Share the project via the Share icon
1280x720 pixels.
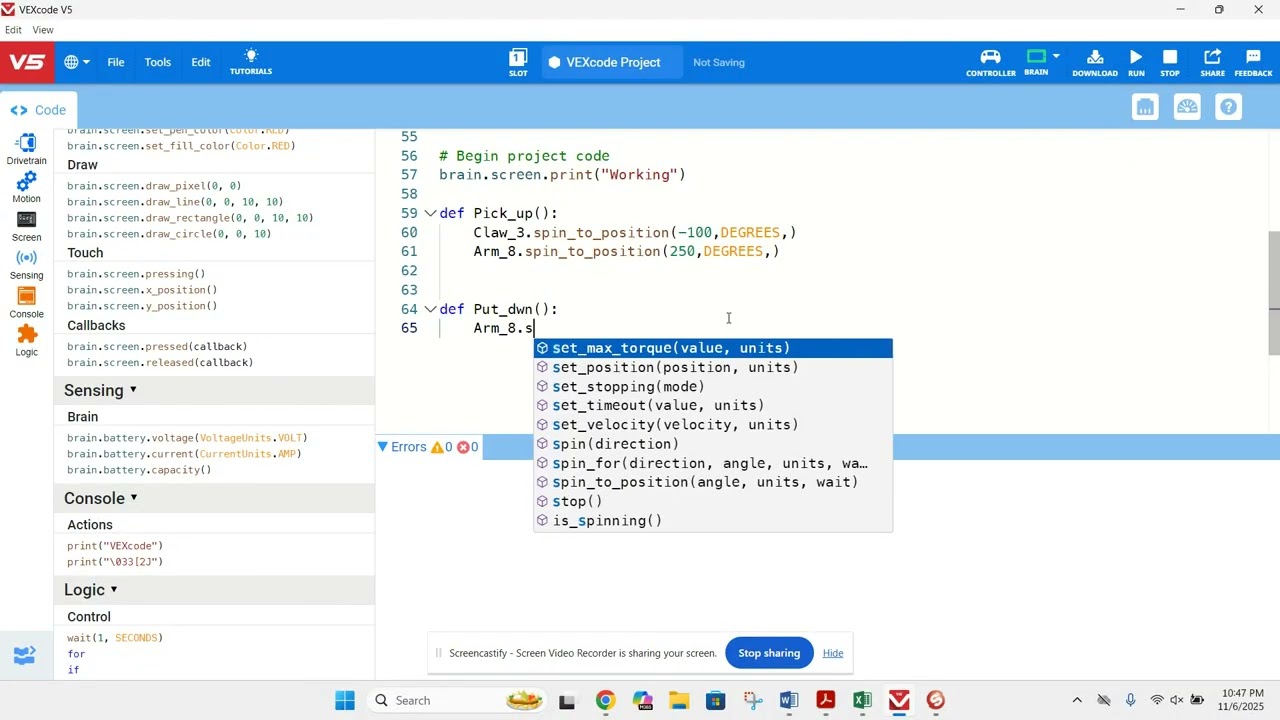tap(1213, 62)
